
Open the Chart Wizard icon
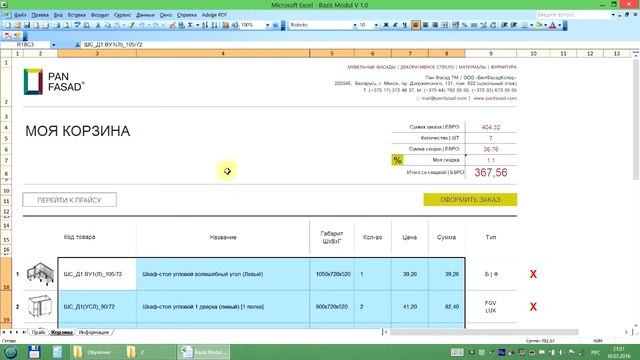click(x=225, y=25)
